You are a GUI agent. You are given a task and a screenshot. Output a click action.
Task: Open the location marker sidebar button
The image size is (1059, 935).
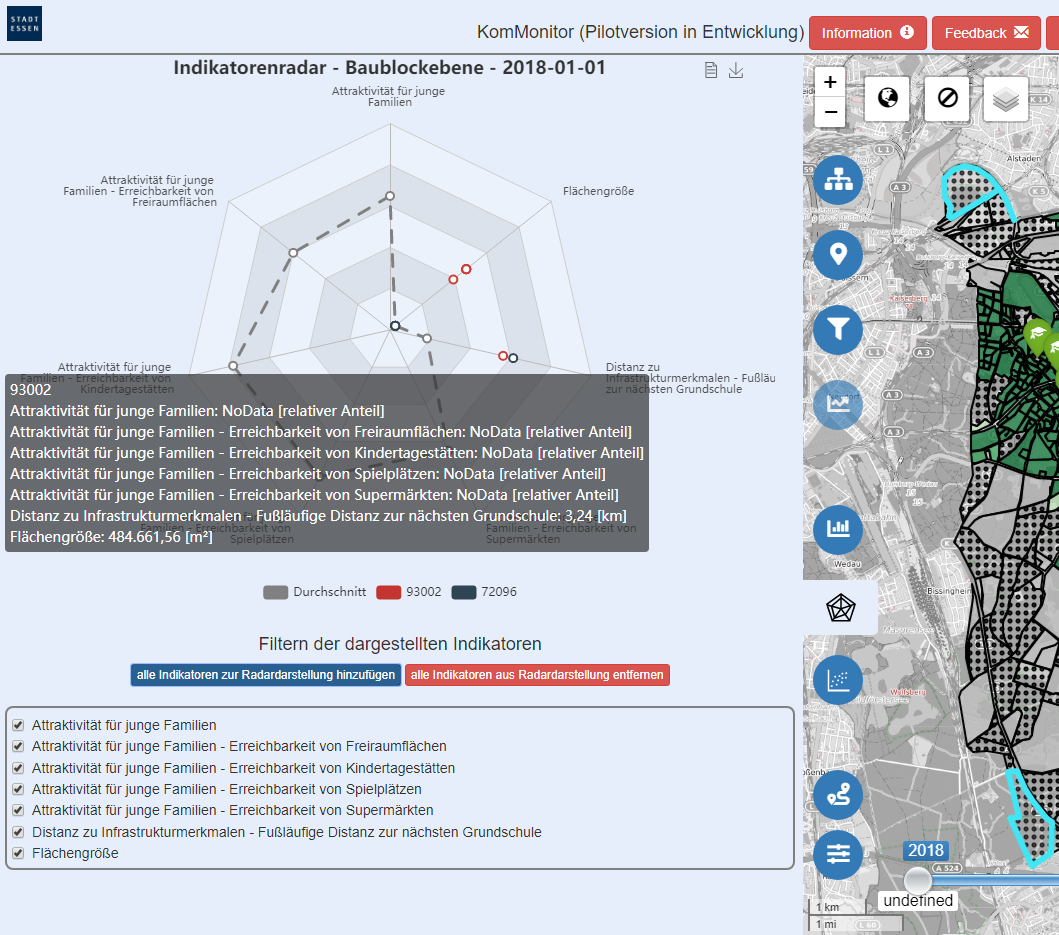pos(837,255)
